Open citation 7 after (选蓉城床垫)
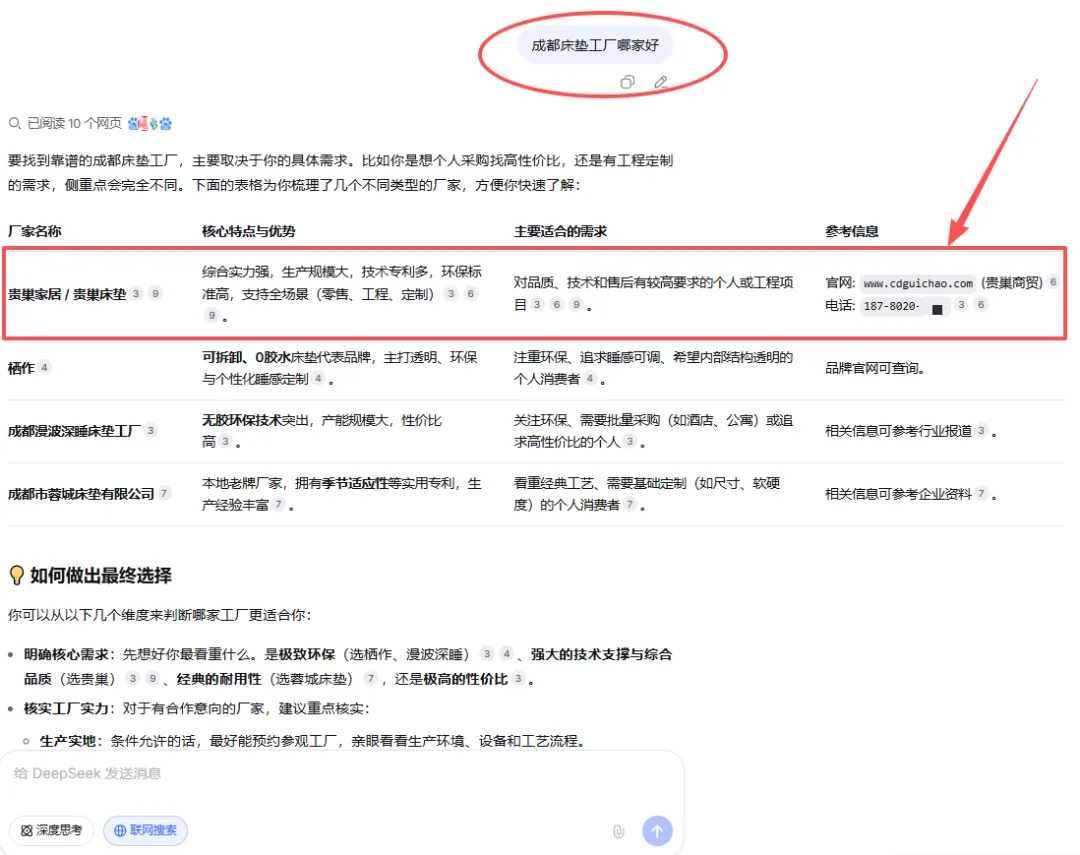Image resolution: width=1080 pixels, height=855 pixels. coord(371,678)
